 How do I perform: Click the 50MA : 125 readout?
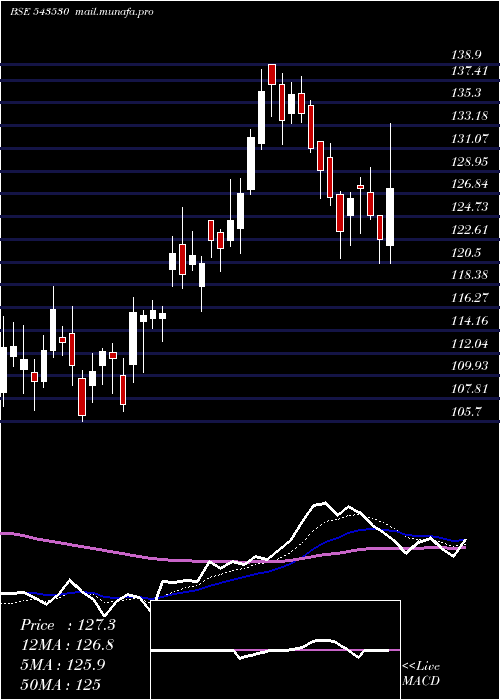tap(60, 684)
